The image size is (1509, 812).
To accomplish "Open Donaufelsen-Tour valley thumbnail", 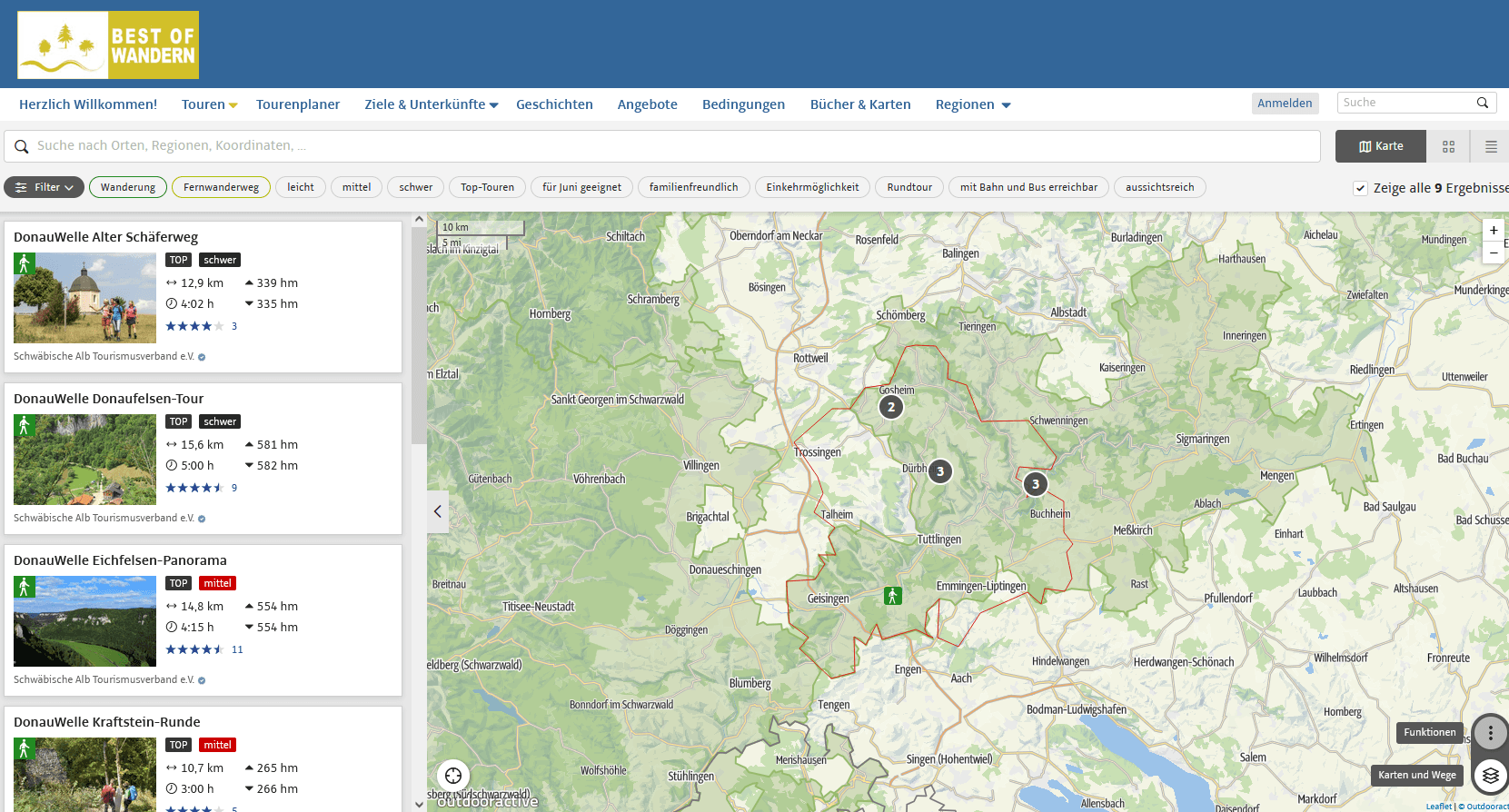I will pos(84,460).
